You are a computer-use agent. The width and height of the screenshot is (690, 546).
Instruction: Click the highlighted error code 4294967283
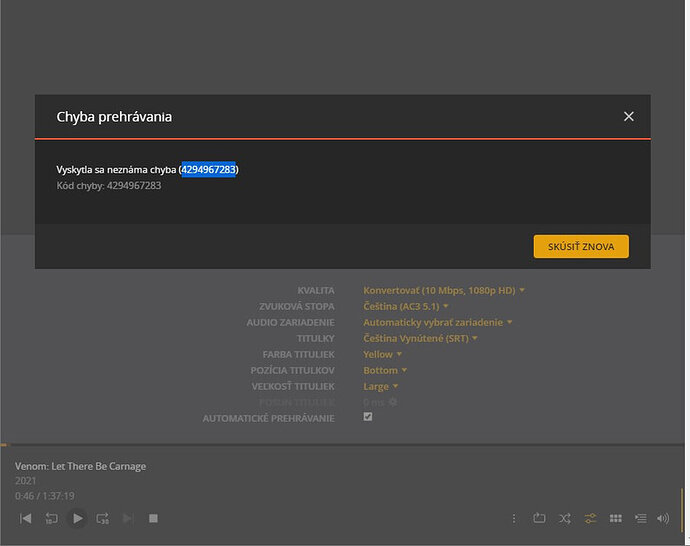209,169
